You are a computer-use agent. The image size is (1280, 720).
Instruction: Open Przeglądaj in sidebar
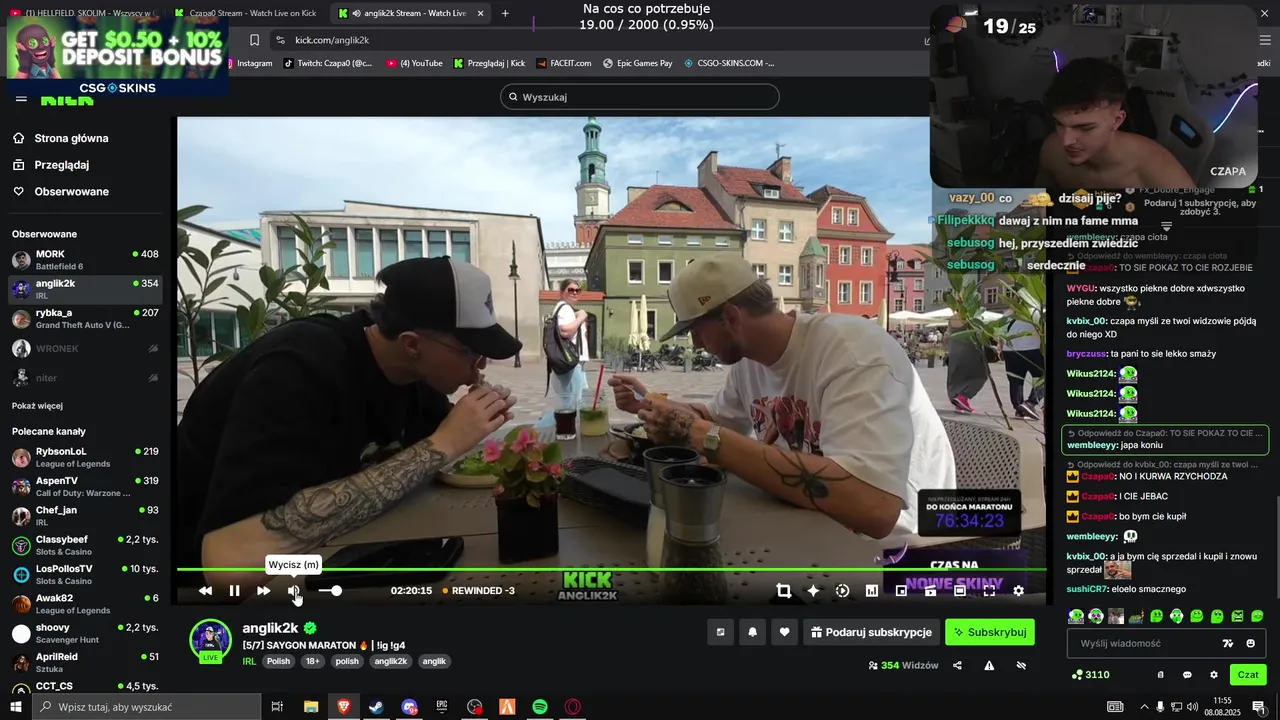click(61, 165)
